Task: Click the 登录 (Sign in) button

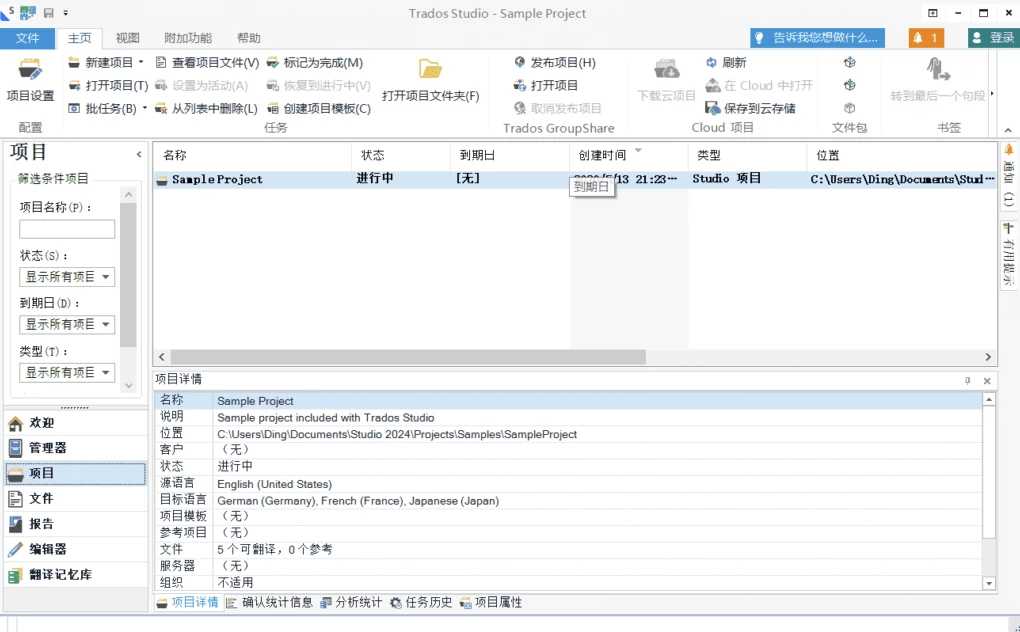Action: (x=993, y=38)
